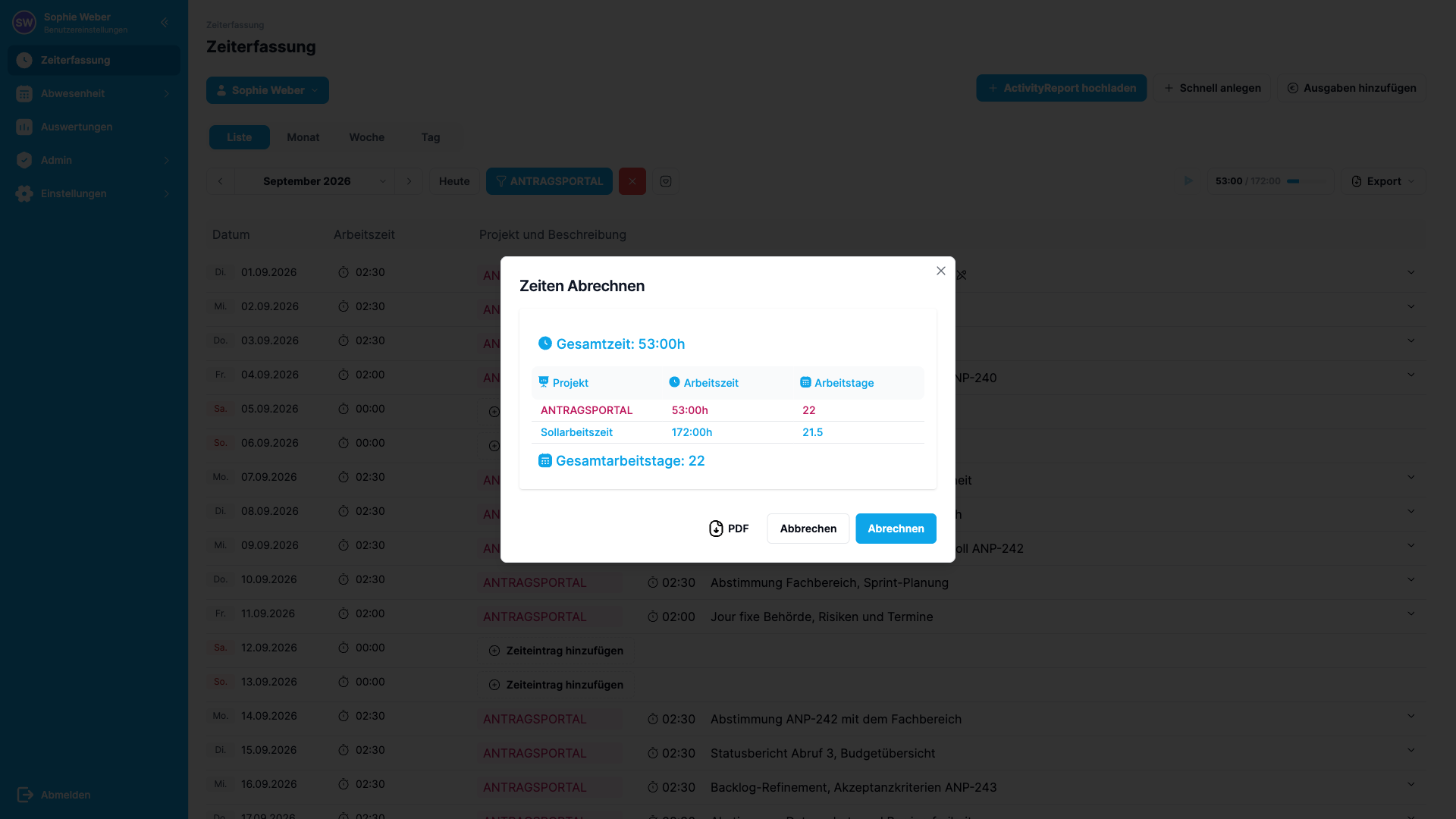Click ANTRAGSPORTAL row in dialog table
The height and width of the screenshot is (819, 1456).
[x=727, y=410]
